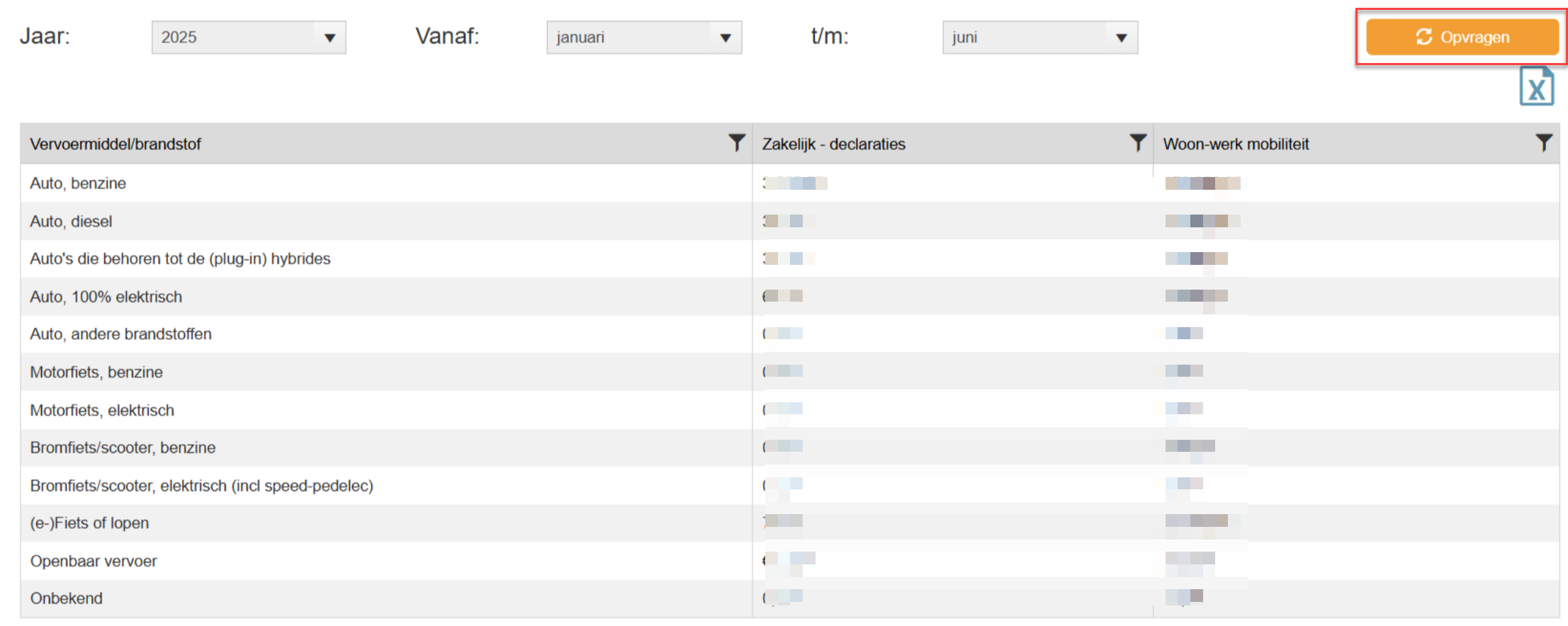Filter the Vervoermiddel/brandstof column
Image resolution: width=1568 pixels, height=626 pixels.
coord(737,143)
